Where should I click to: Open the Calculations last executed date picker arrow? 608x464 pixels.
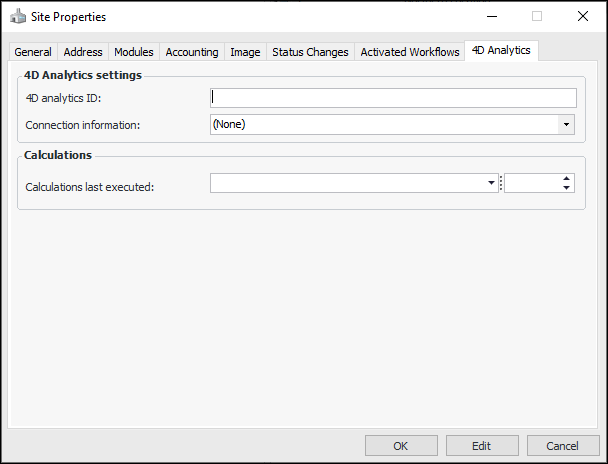(x=491, y=183)
